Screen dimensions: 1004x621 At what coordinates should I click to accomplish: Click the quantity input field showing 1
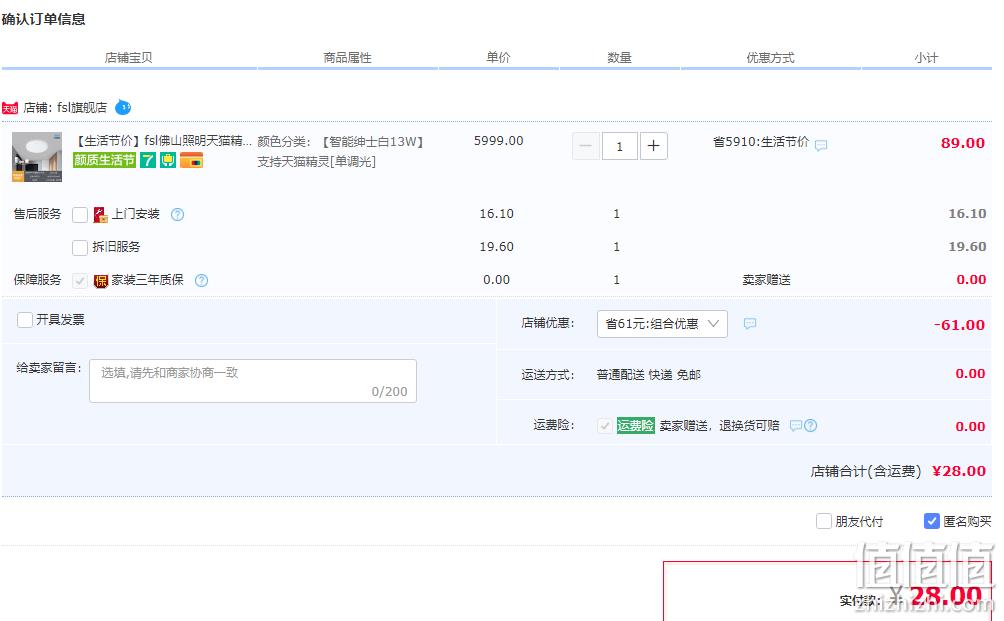pos(619,146)
